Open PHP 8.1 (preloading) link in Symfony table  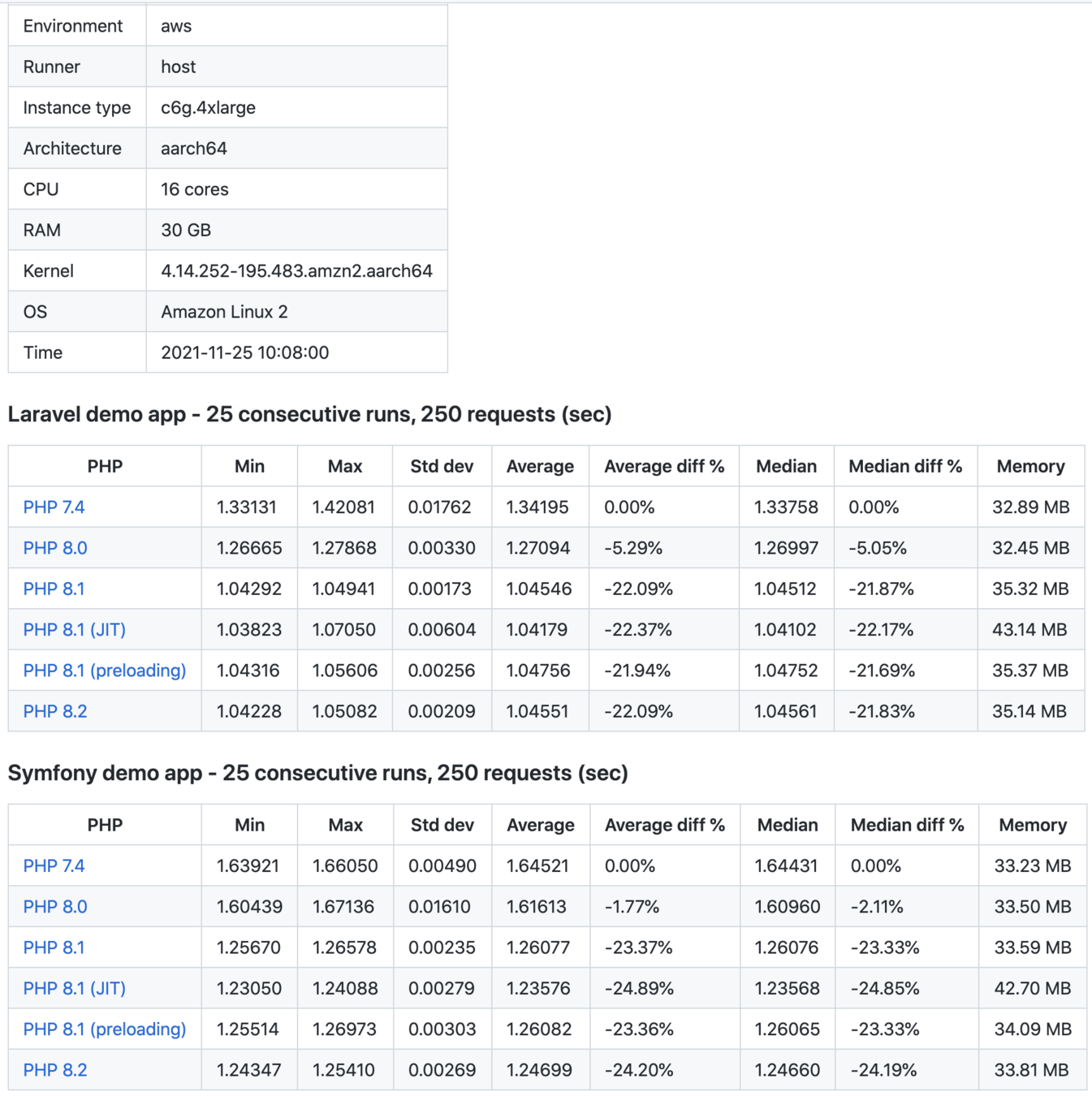click(105, 1029)
